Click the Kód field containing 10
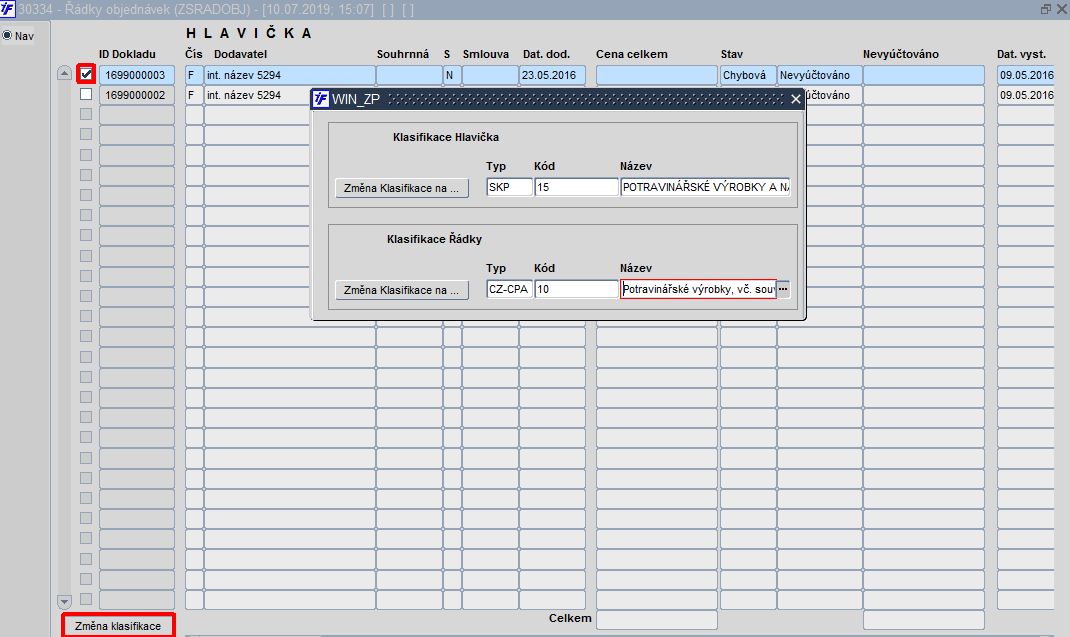Screen dimensions: 1070x637 (577, 289)
